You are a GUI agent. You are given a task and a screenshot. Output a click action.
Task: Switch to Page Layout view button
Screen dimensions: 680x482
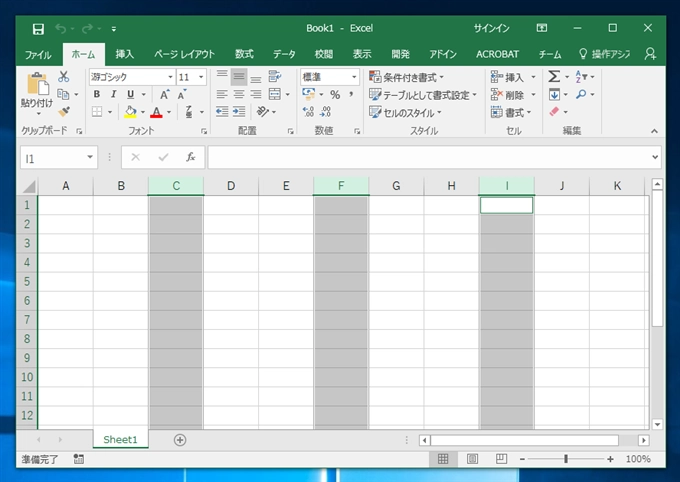(472, 459)
